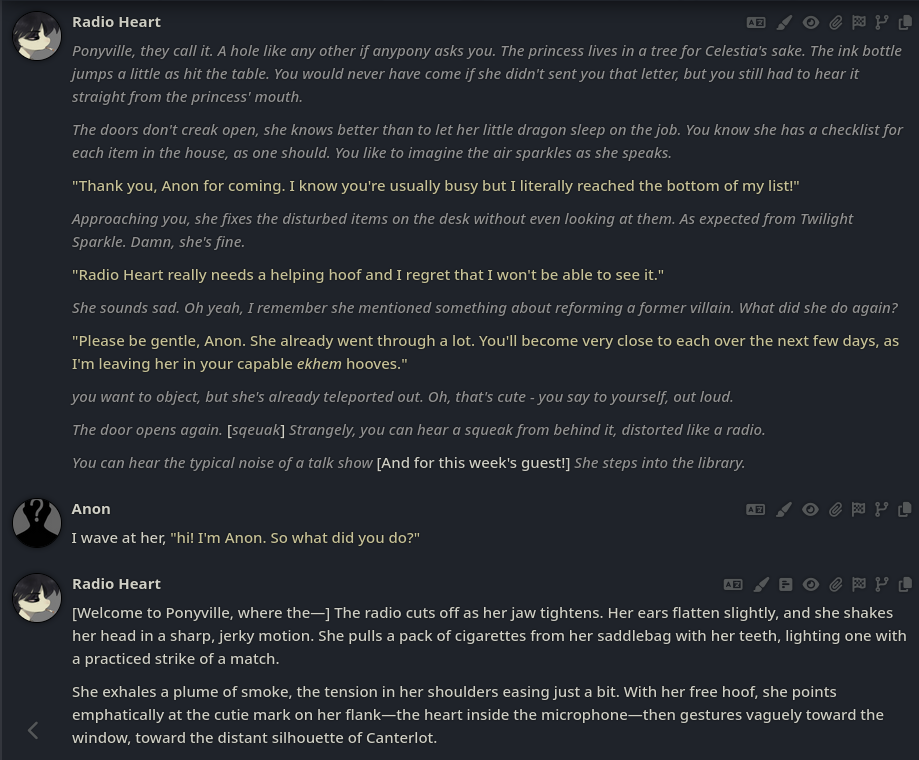Click prompt itemization icon on last message

click(786, 585)
